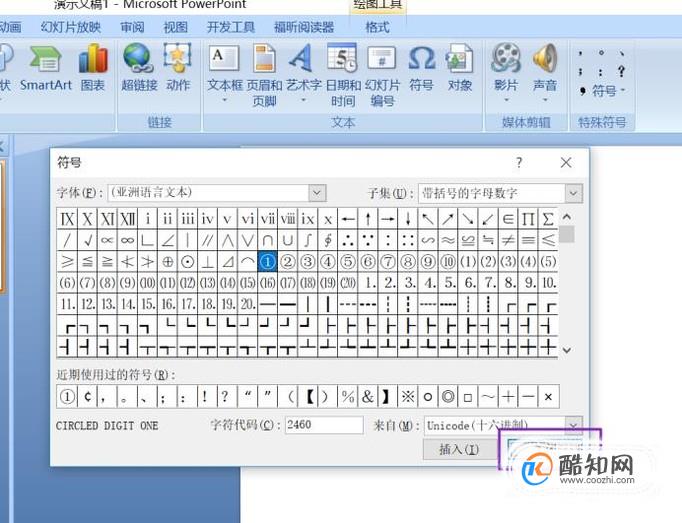Pick recent symbol ※
The width and height of the screenshot is (682, 523).
click(x=408, y=396)
